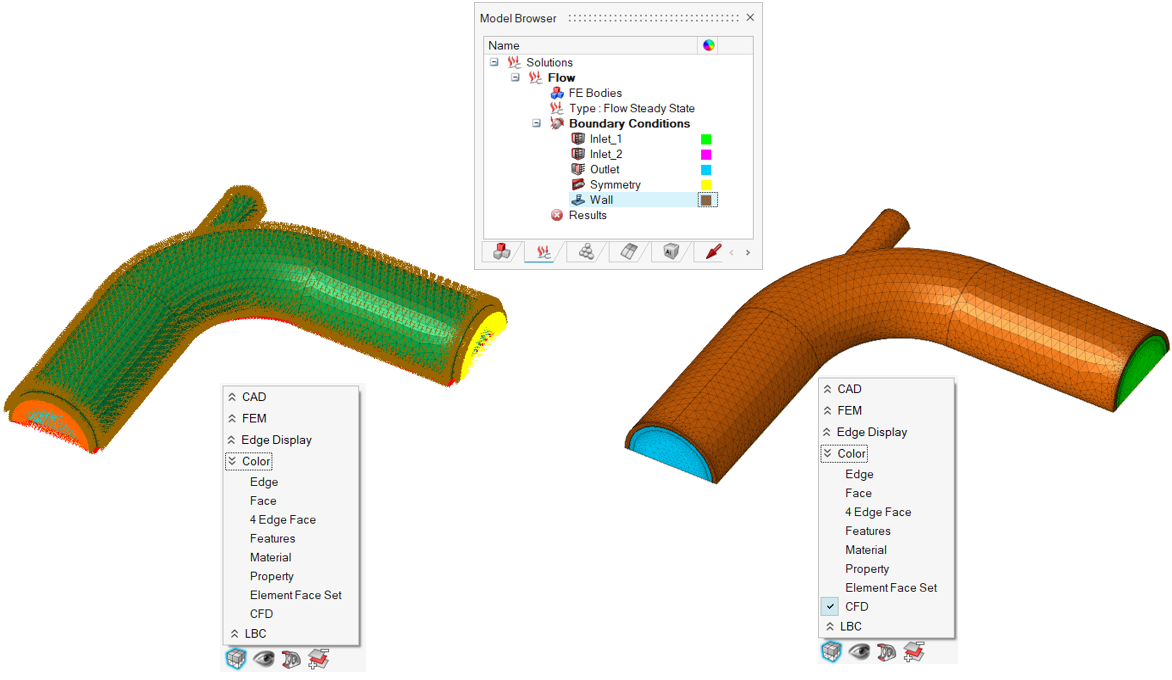Open the red arrow loads tab
Viewport: 1172px width, 680px height.
coord(712,252)
